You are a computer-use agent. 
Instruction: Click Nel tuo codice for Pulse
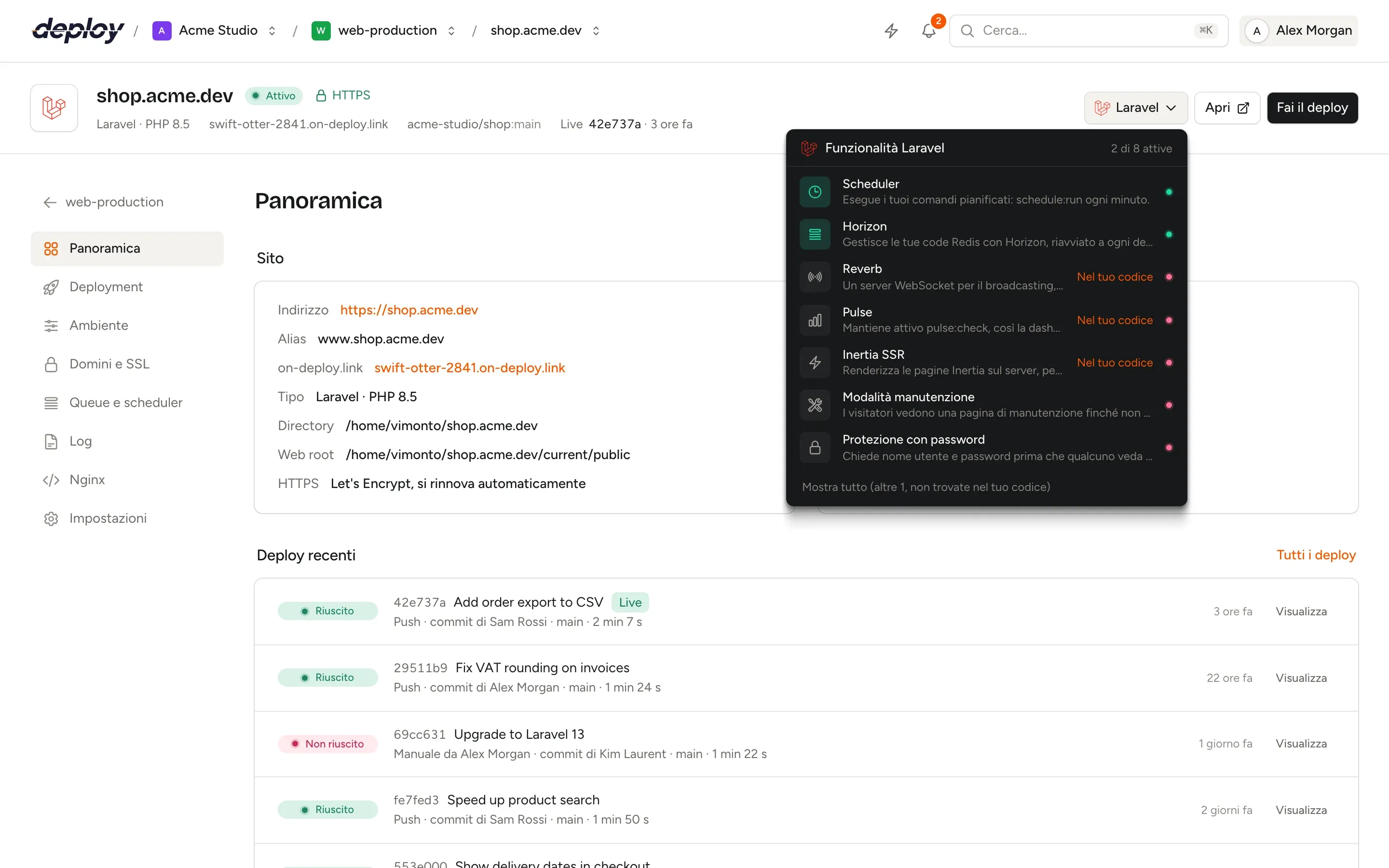pyautogui.click(x=1115, y=320)
